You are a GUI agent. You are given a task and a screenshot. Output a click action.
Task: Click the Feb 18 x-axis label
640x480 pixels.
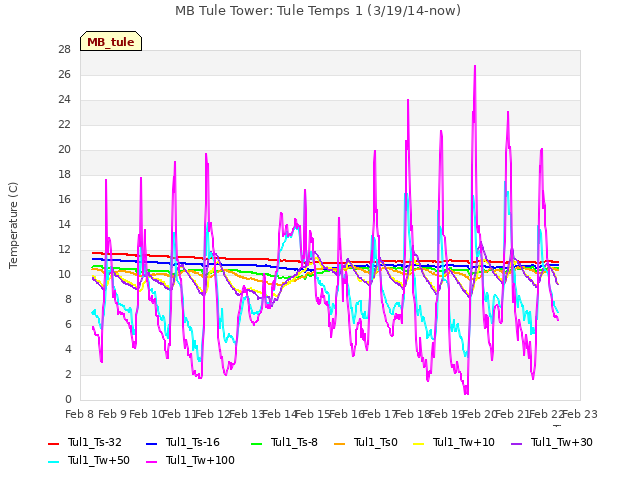coord(413,414)
